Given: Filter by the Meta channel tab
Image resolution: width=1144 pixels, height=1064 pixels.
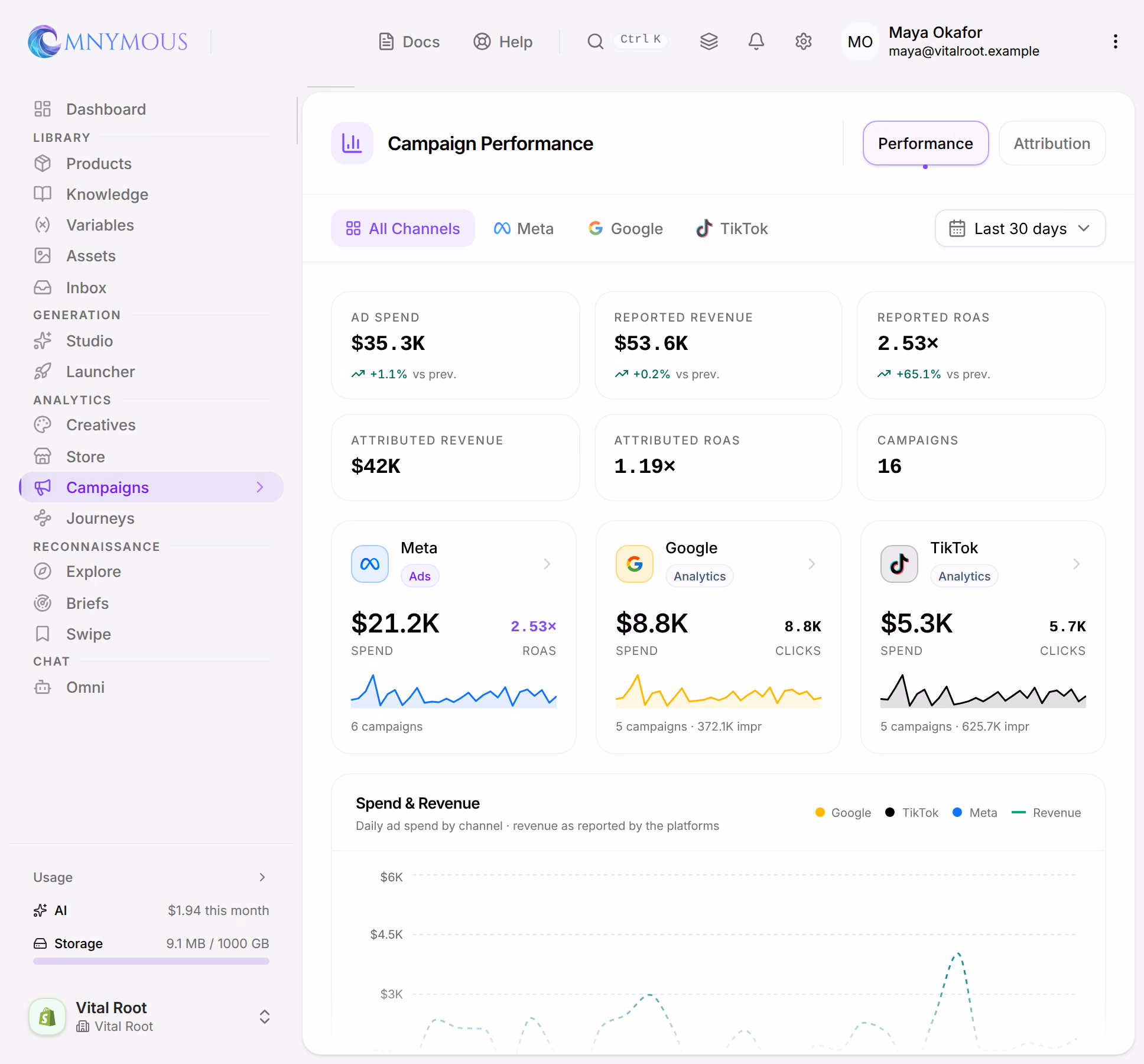Looking at the screenshot, I should click(x=524, y=229).
